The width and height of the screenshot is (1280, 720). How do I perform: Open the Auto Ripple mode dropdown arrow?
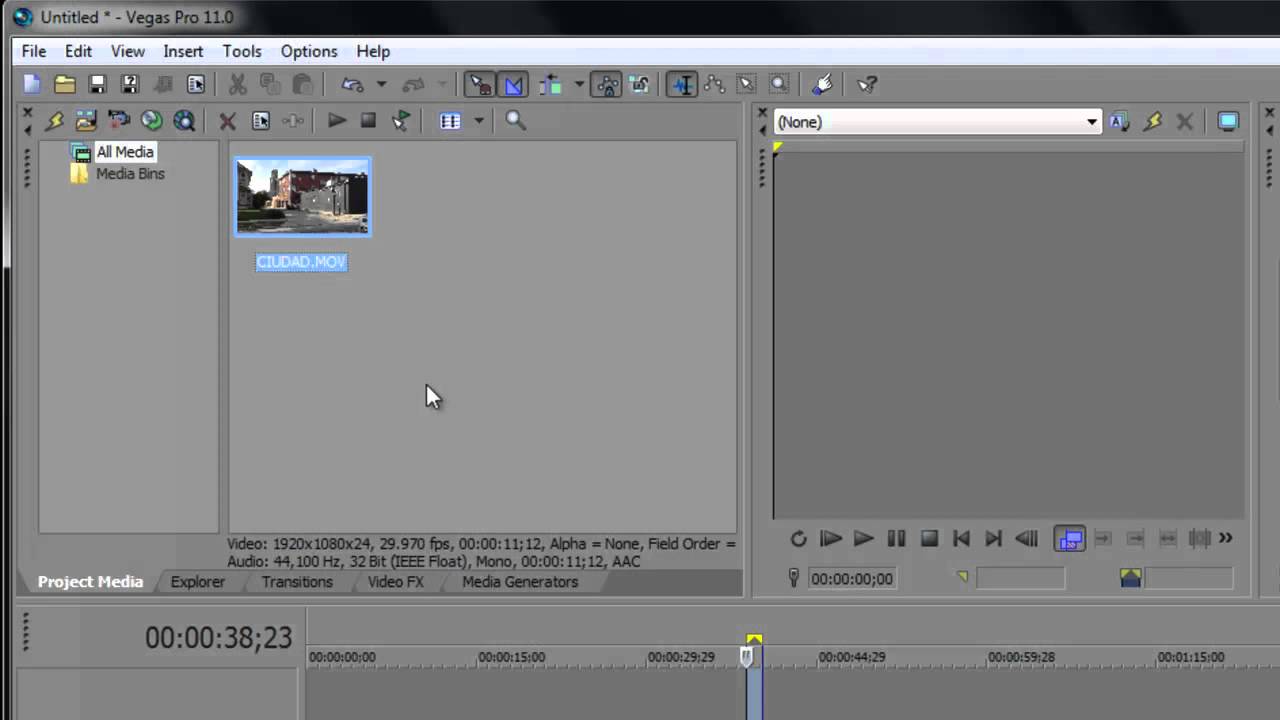click(x=579, y=85)
